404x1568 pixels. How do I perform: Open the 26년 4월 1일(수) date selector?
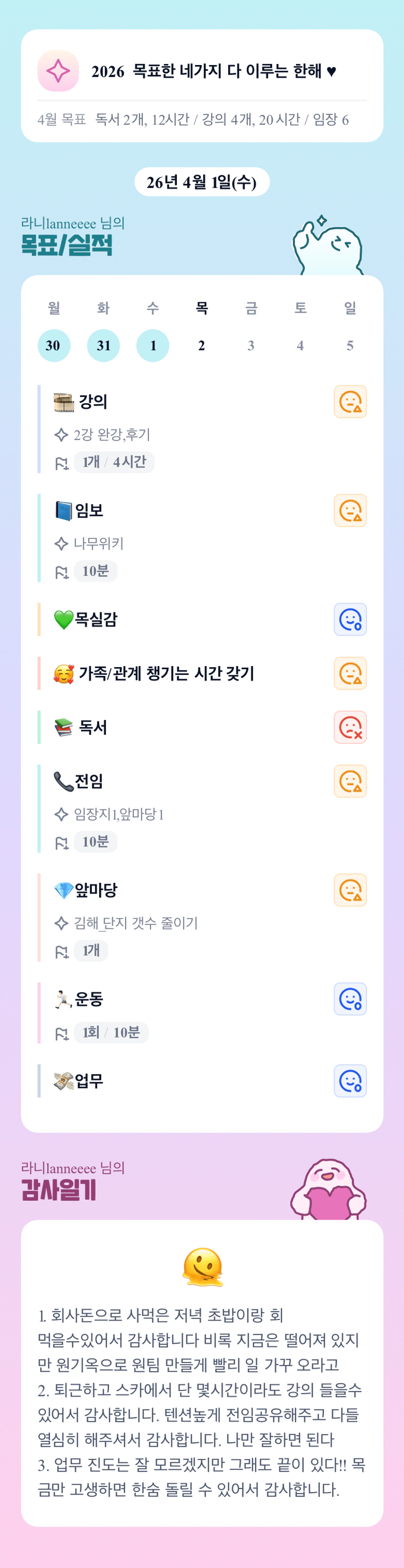(201, 182)
